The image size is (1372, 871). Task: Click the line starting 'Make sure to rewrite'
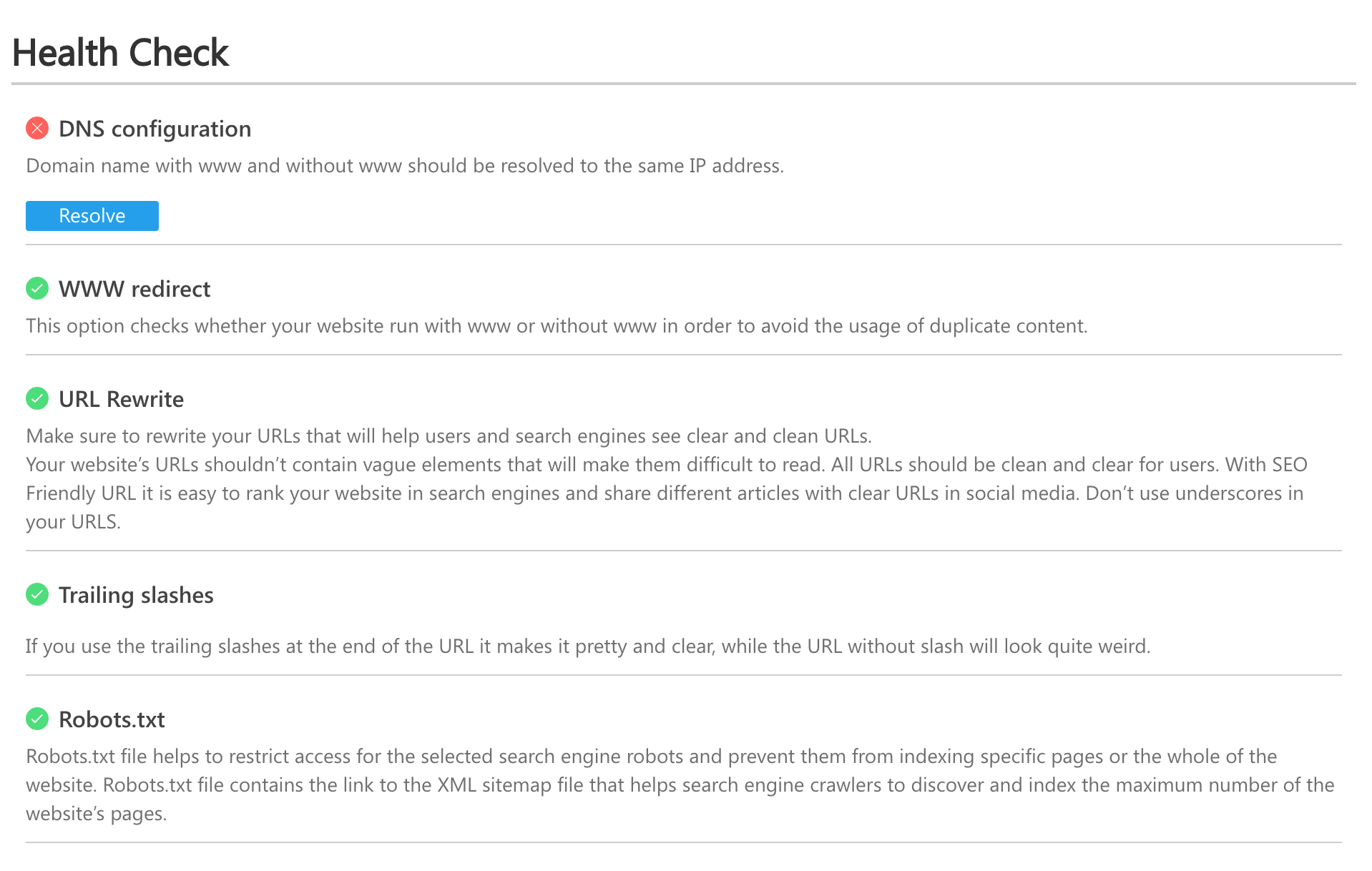click(449, 436)
